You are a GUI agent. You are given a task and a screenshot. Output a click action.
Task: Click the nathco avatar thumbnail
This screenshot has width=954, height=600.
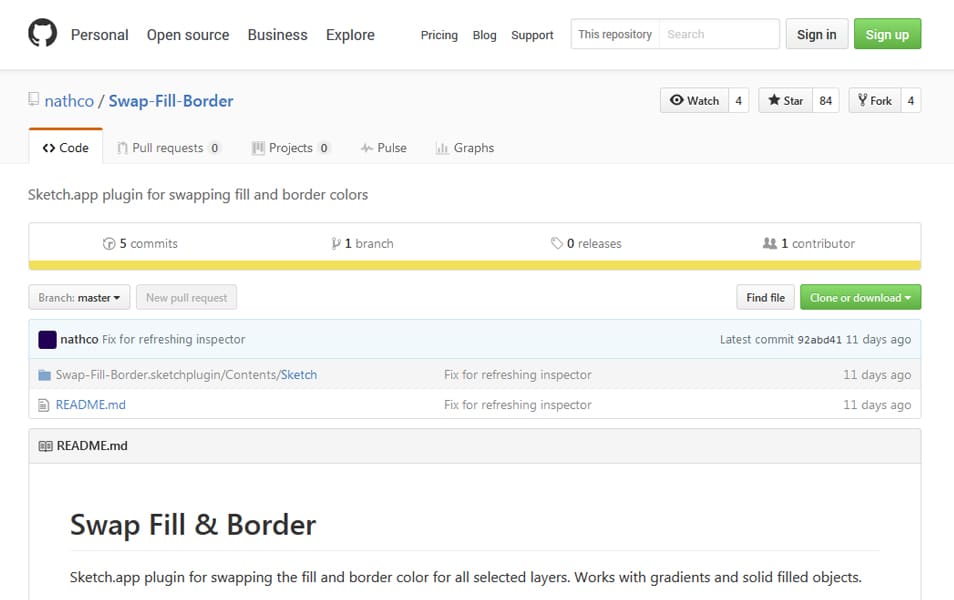[47, 340]
